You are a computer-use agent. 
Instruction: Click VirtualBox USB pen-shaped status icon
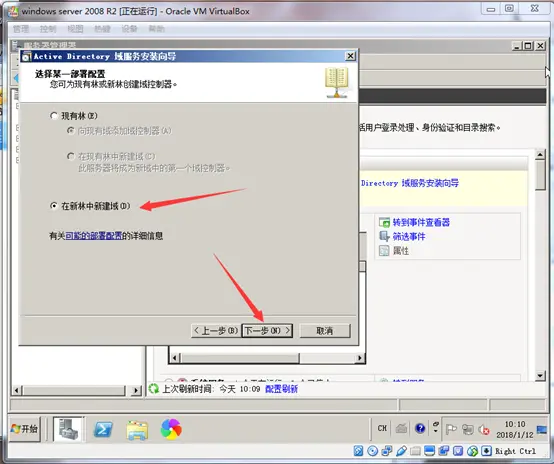point(401,451)
